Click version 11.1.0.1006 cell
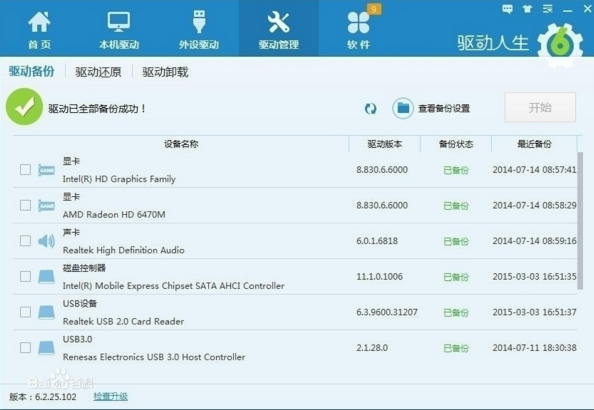 pos(379,277)
